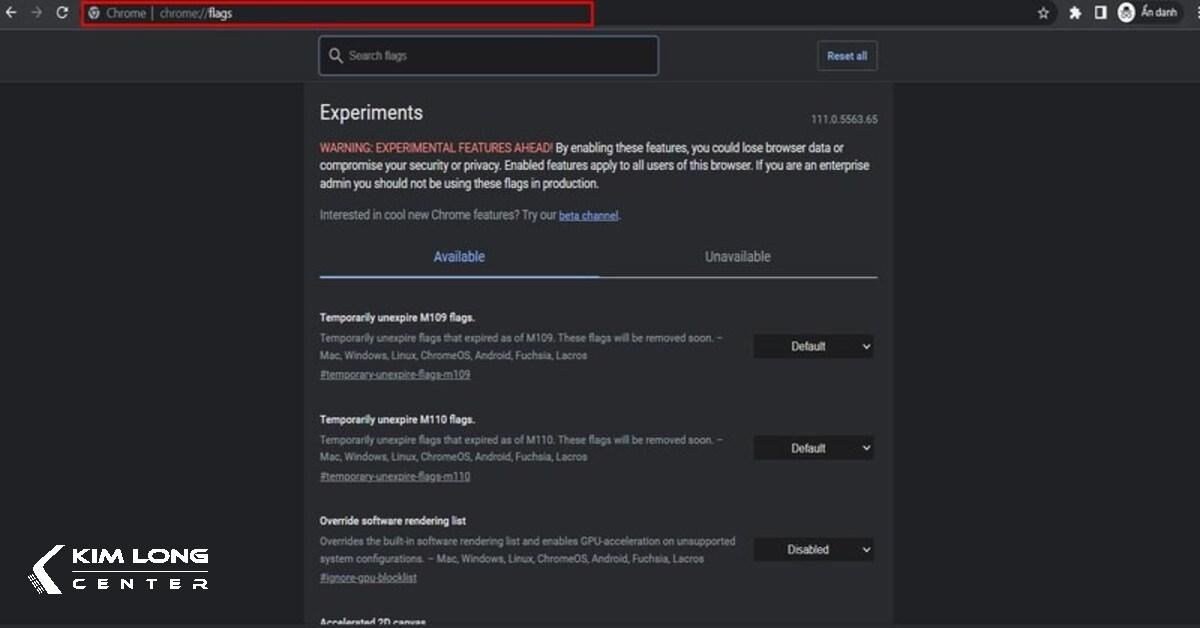Open the beta channel link
The height and width of the screenshot is (628, 1200).
coord(588,216)
